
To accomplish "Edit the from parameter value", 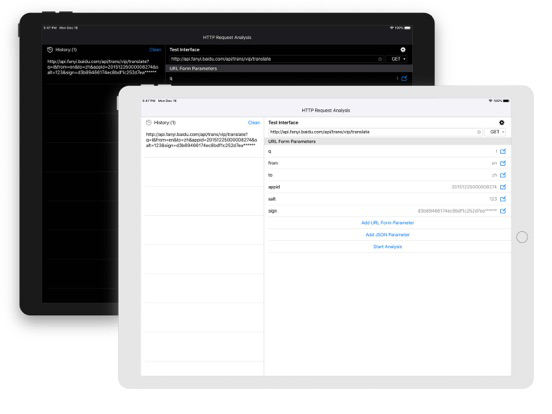I will (x=503, y=163).
